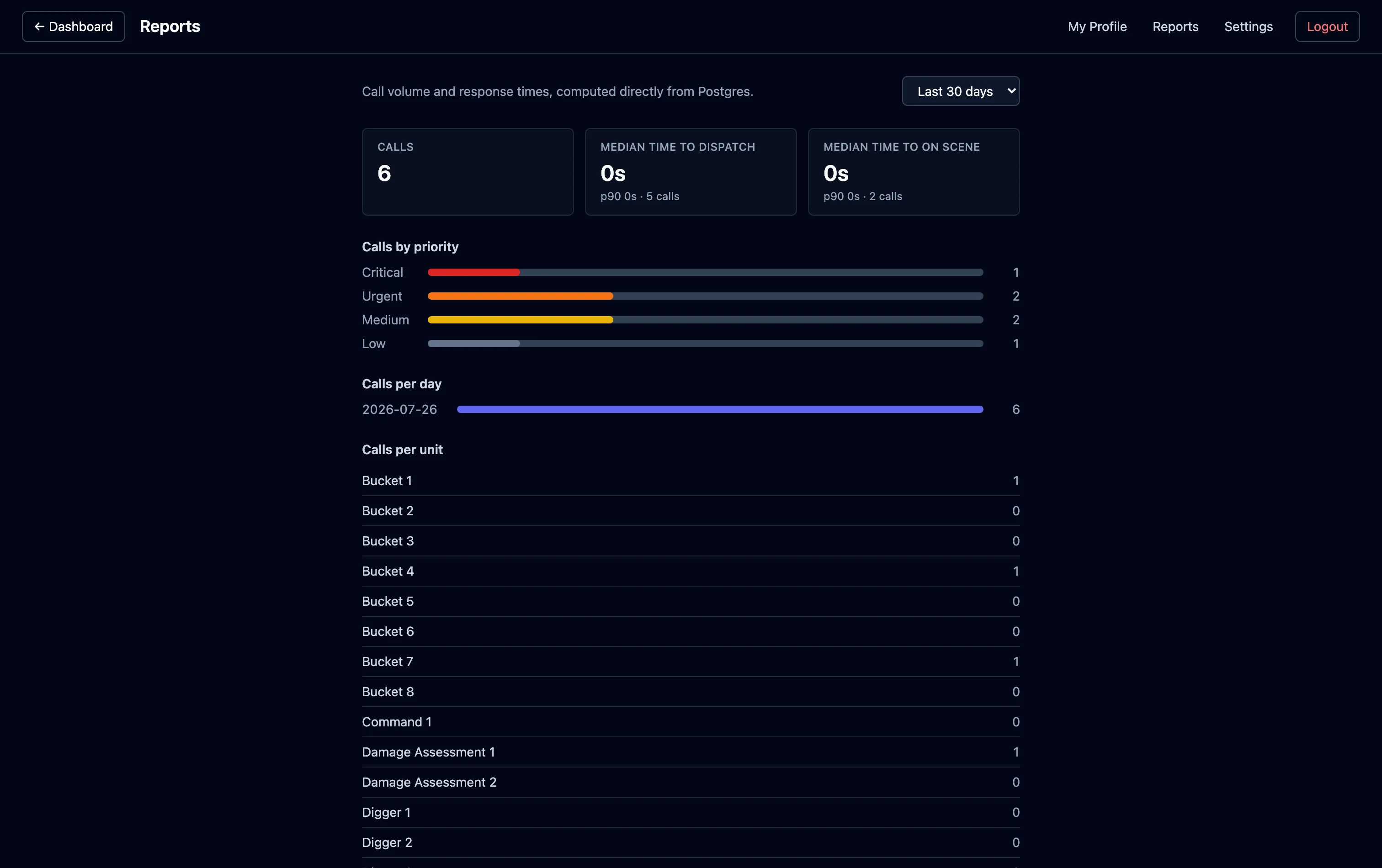The height and width of the screenshot is (868, 1382).
Task: Select the 'Damage Assessment 2' unit row
Action: [x=691, y=782]
